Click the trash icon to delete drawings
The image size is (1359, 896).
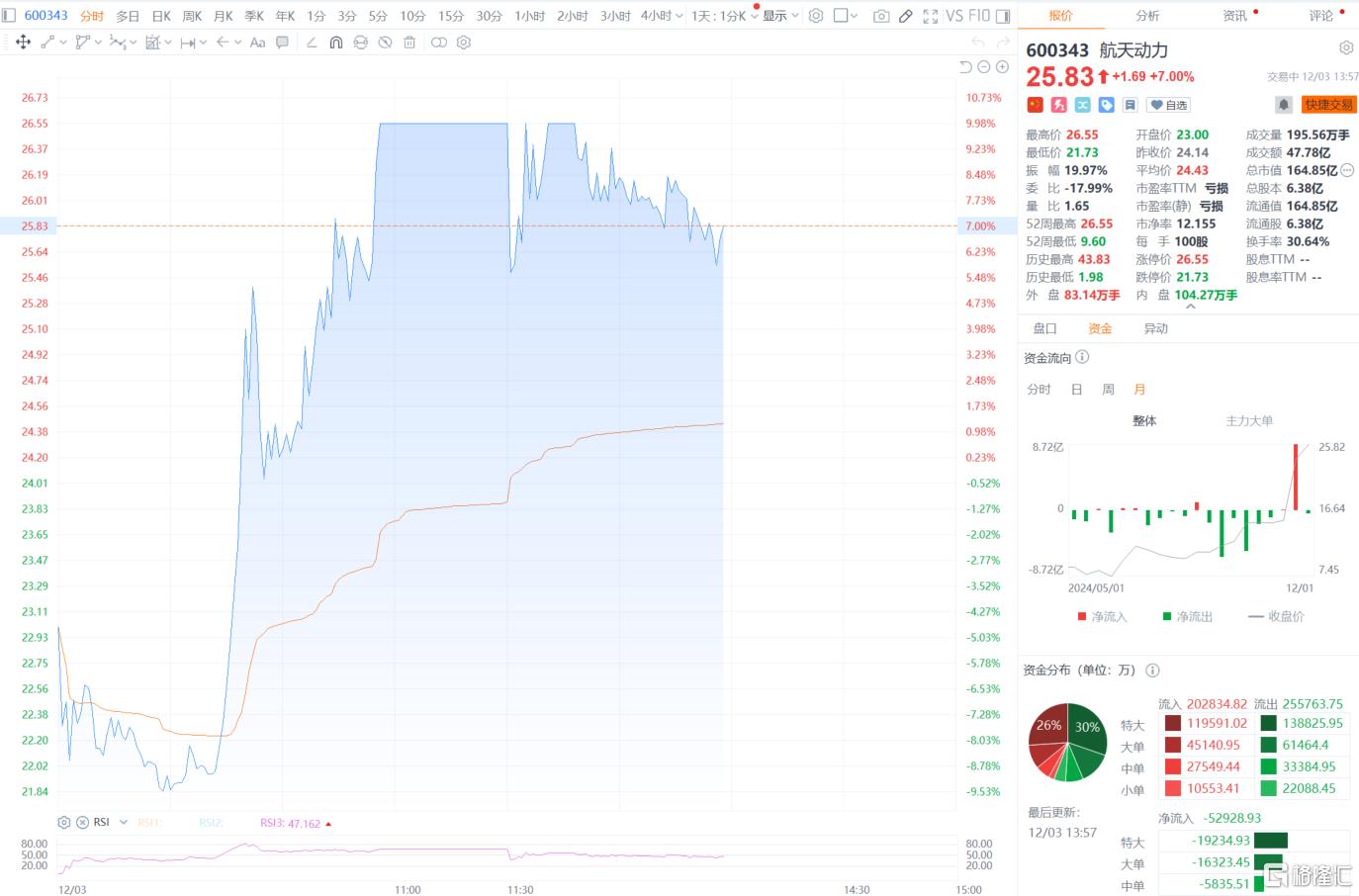409,43
